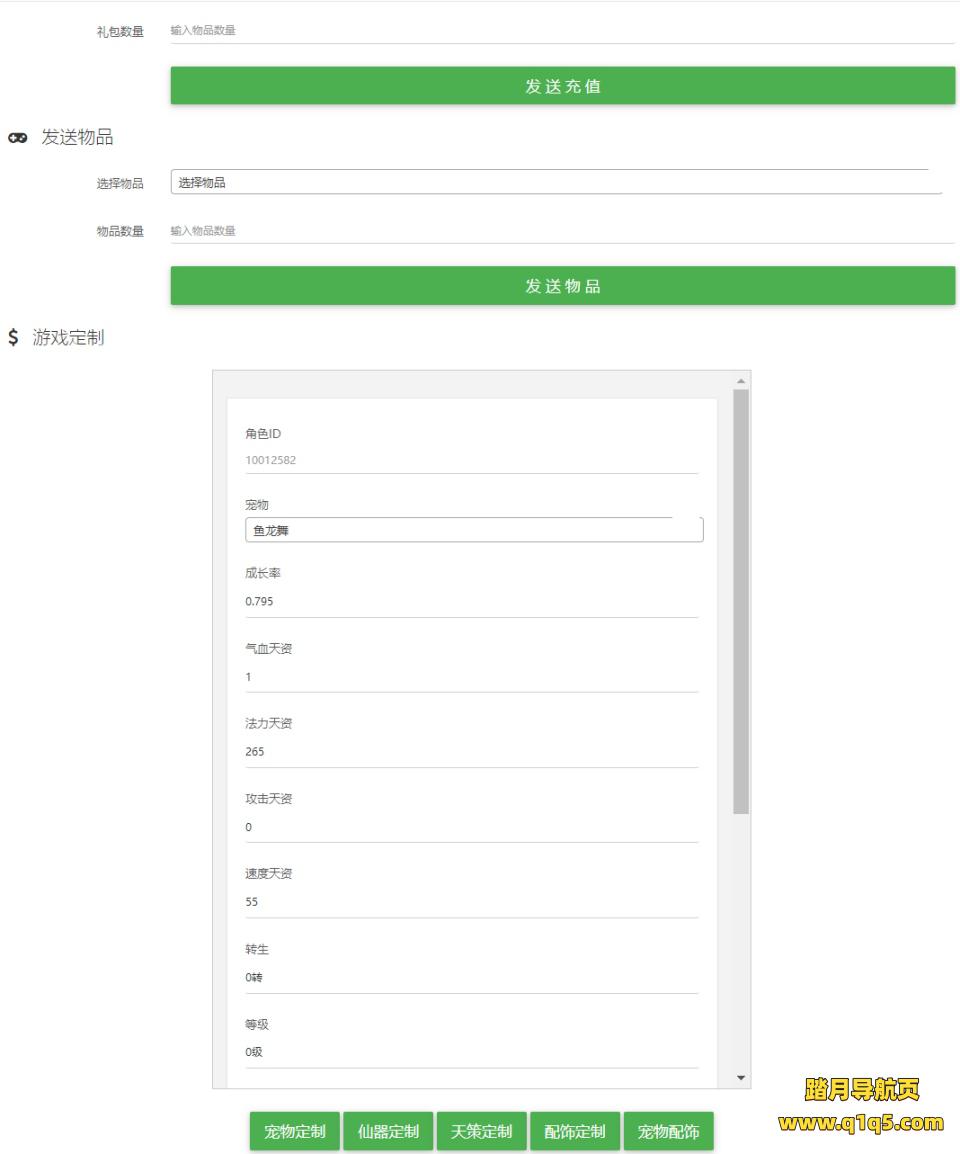Screen dimensions: 960x1154
Task: Click the 礼包数量 input field
Action: [x=563, y=31]
